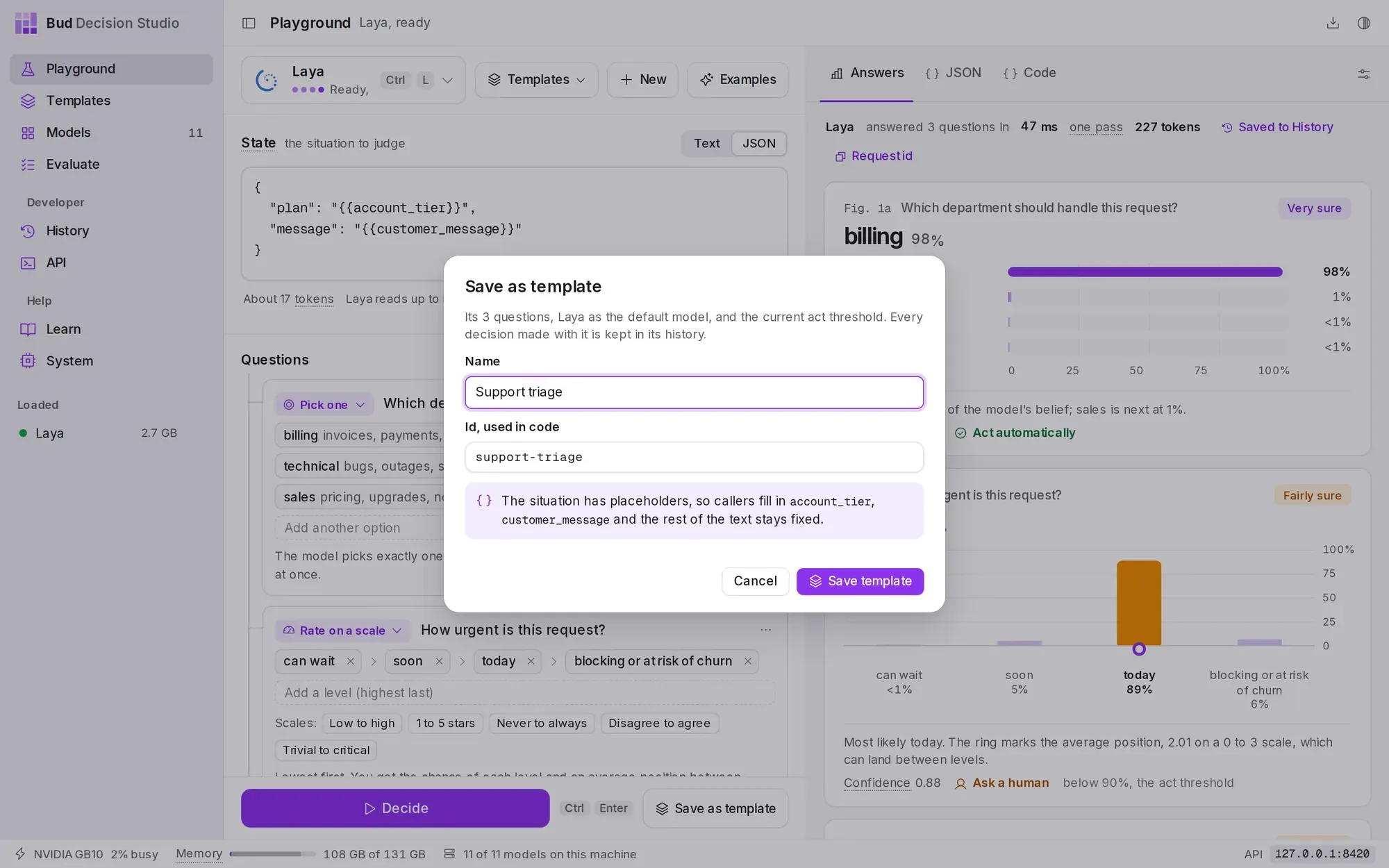Choose the Disagree to agree scale
Image resolution: width=1389 pixels, height=868 pixels.
(659, 724)
